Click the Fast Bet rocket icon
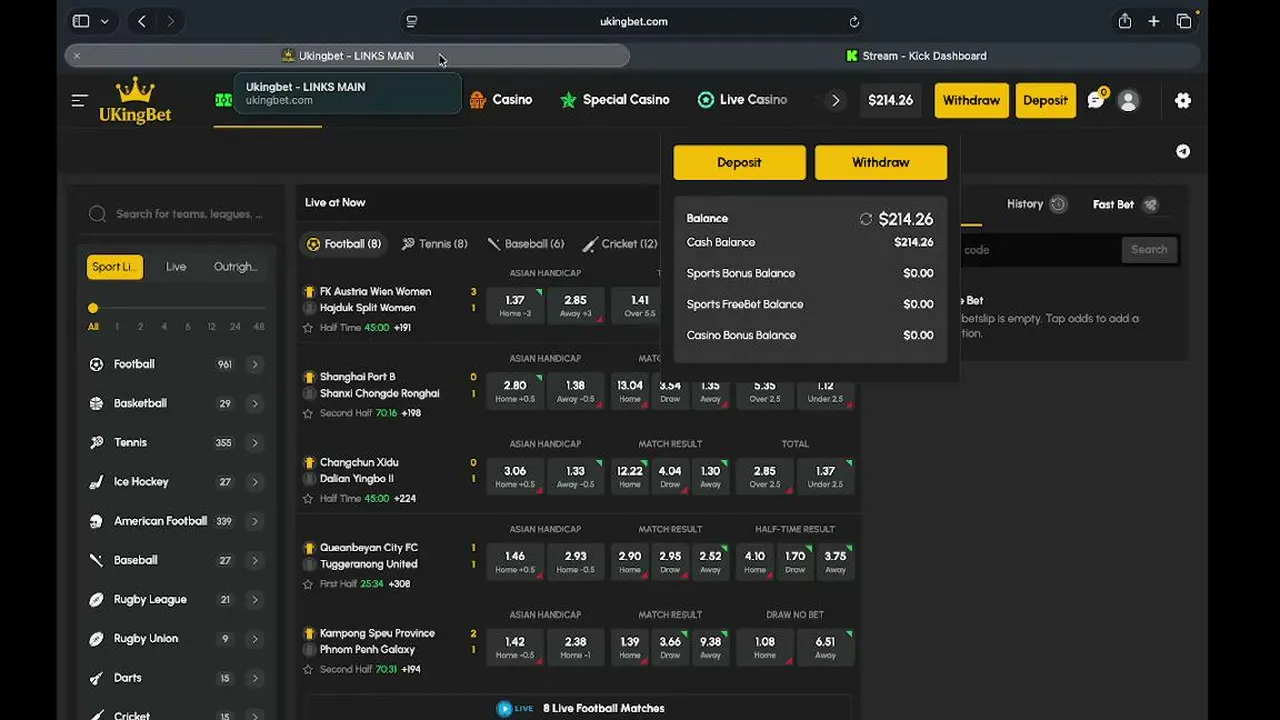 click(1150, 204)
